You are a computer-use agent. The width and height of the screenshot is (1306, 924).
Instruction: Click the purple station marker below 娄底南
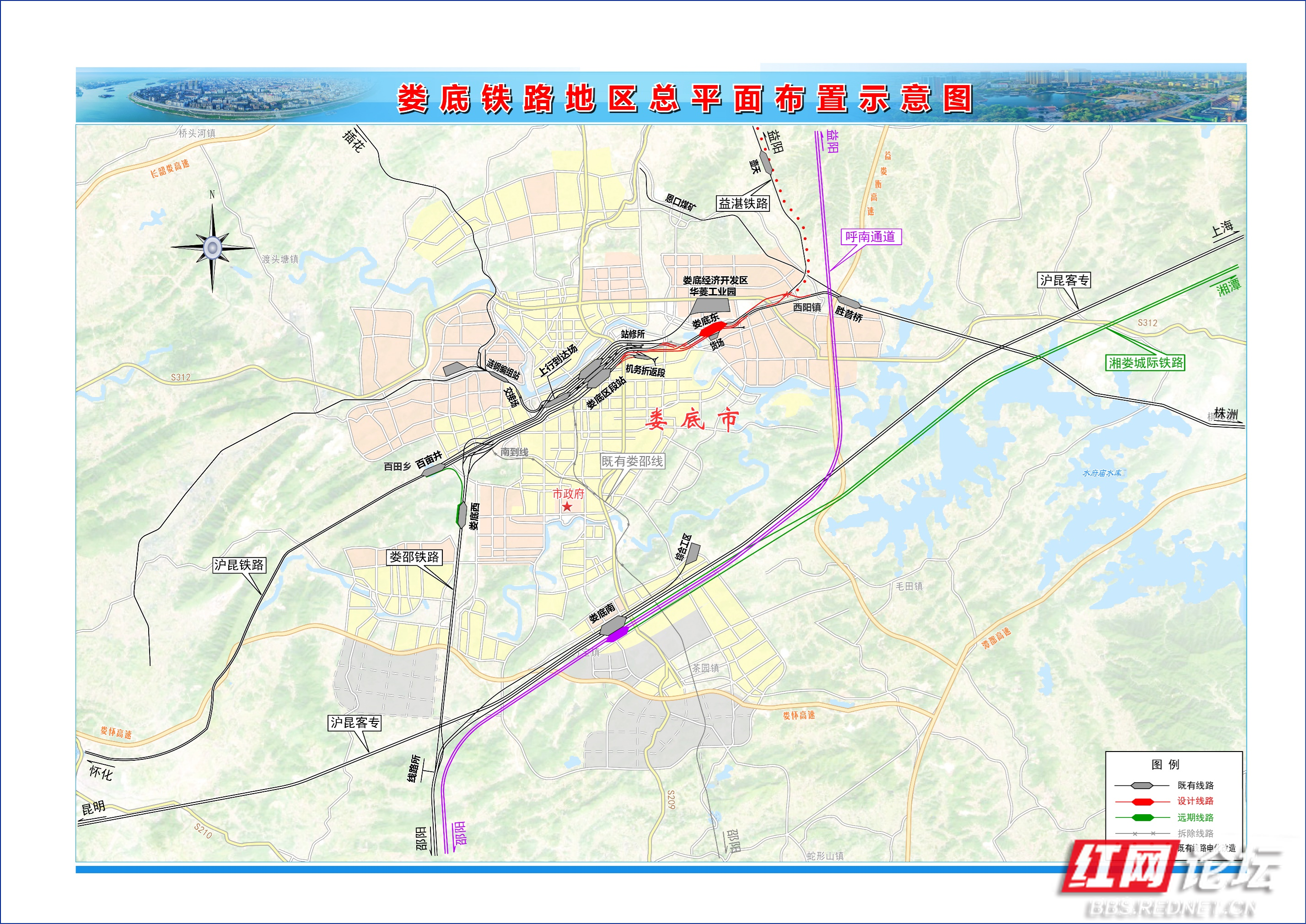(x=617, y=634)
